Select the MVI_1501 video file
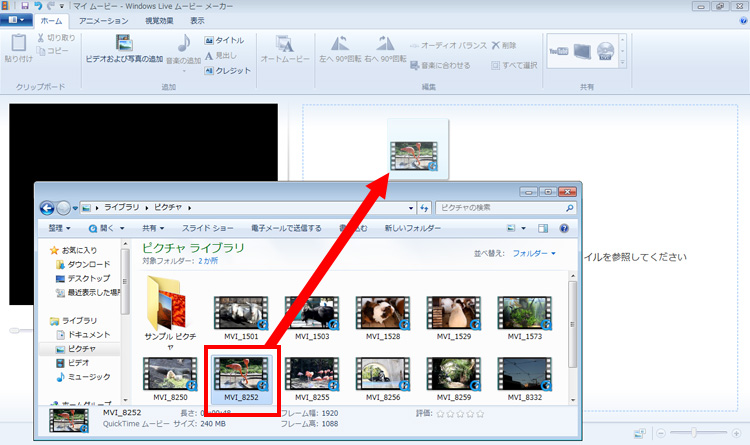Screen dimensions: 750x445 click(x=241, y=317)
